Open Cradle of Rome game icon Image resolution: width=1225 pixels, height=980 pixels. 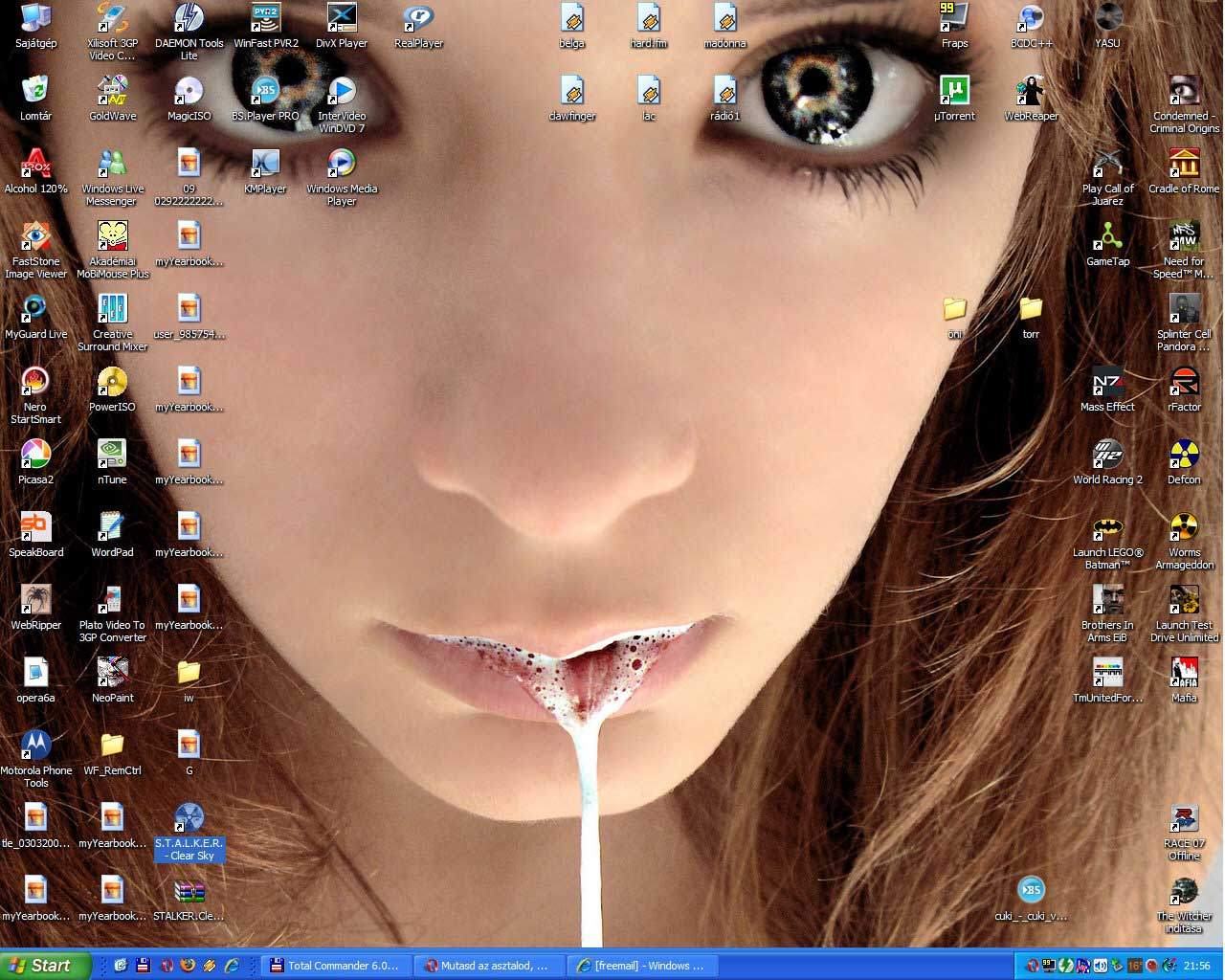tap(1185, 171)
